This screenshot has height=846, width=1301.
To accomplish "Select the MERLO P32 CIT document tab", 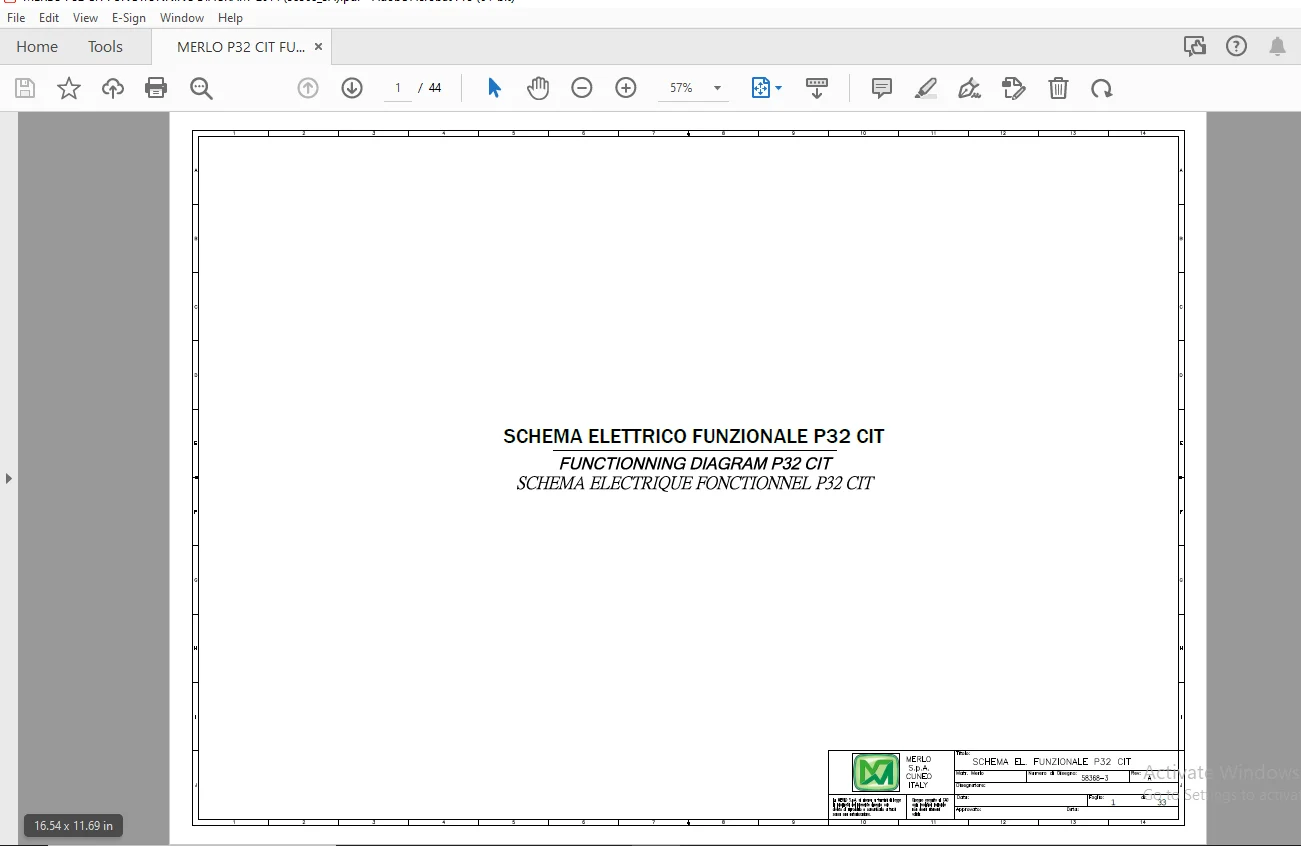I will pyautogui.click(x=241, y=46).
